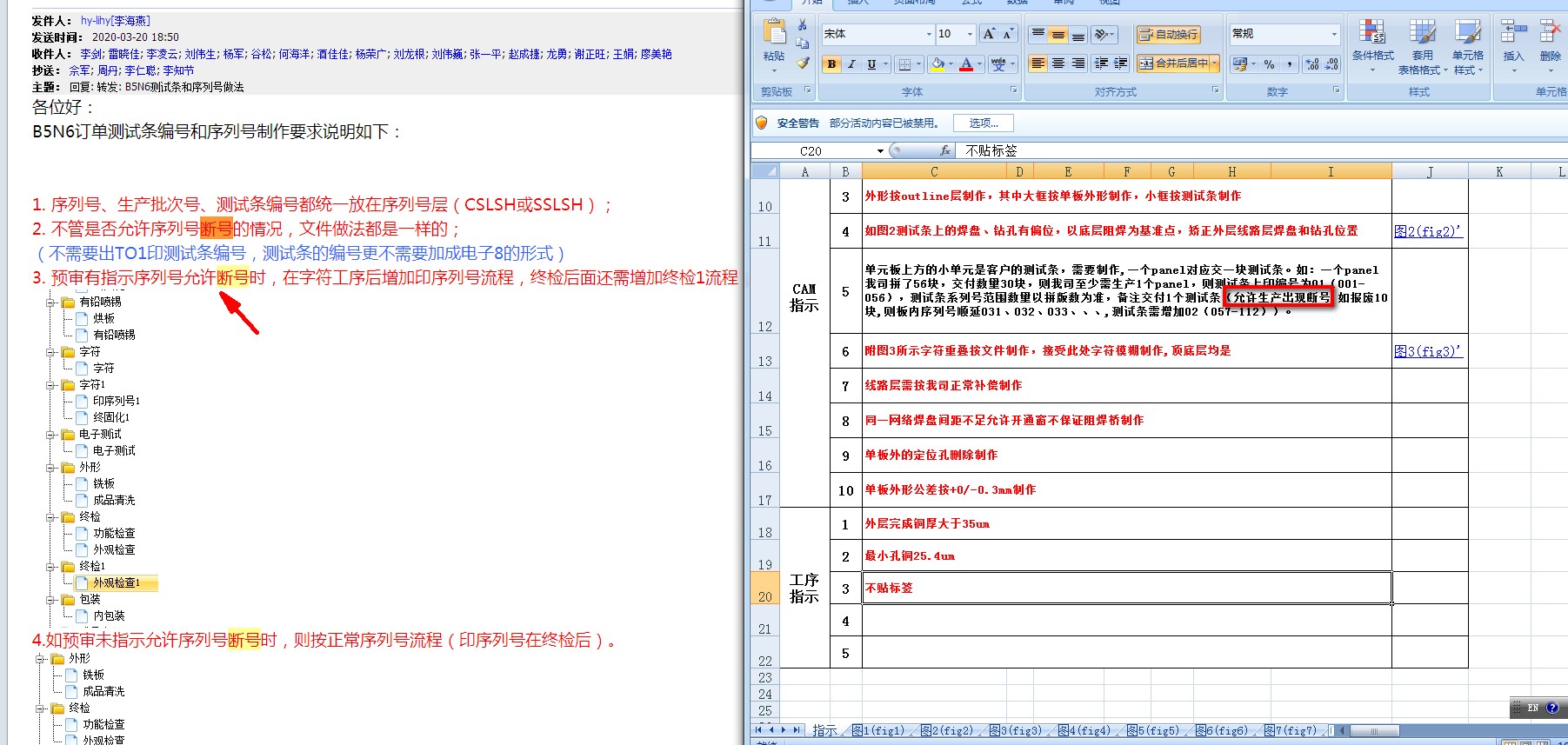Click the fx insert function icon
The width and height of the screenshot is (1568, 745).
click(944, 150)
